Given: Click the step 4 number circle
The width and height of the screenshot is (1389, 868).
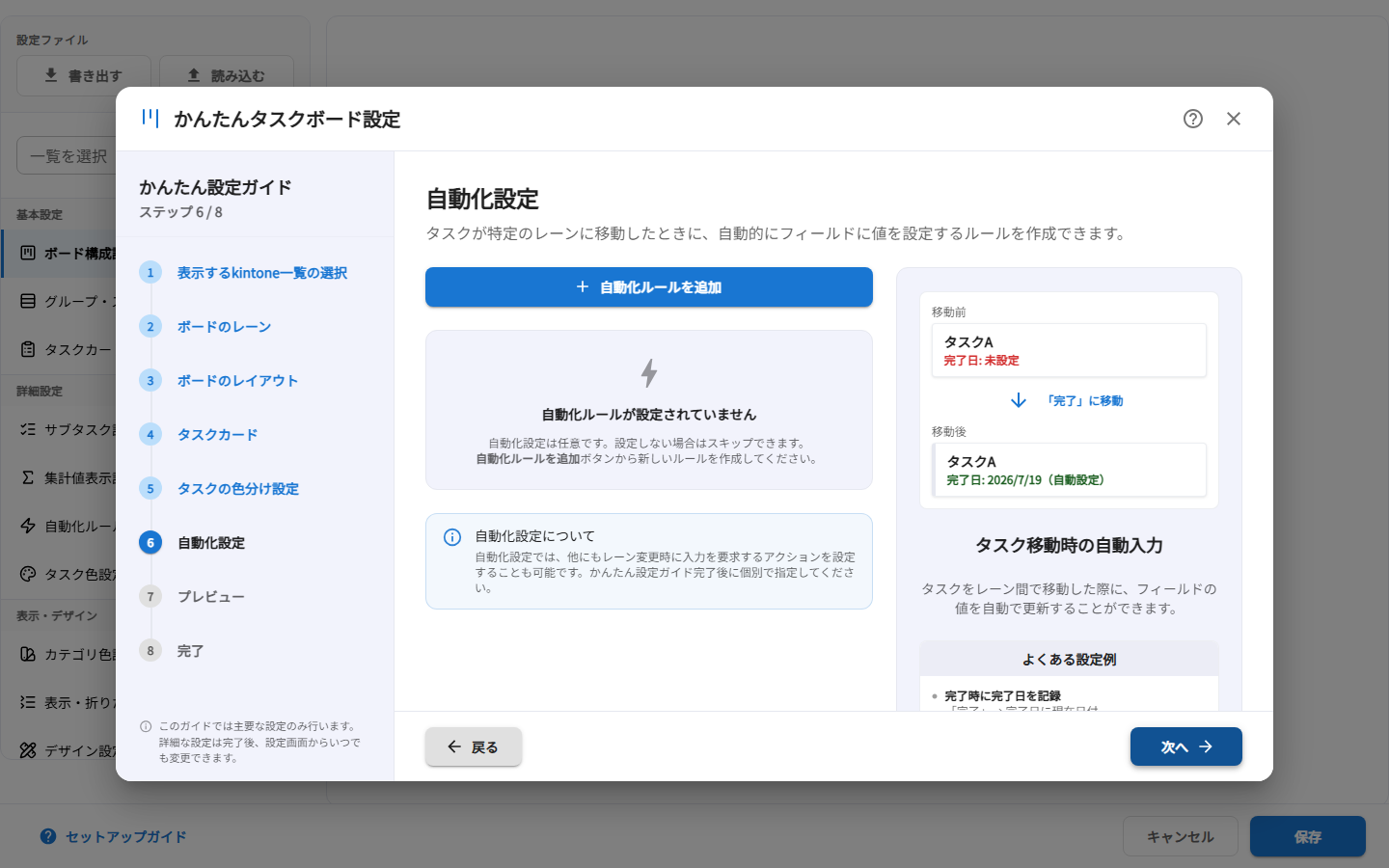Looking at the screenshot, I should [x=150, y=435].
